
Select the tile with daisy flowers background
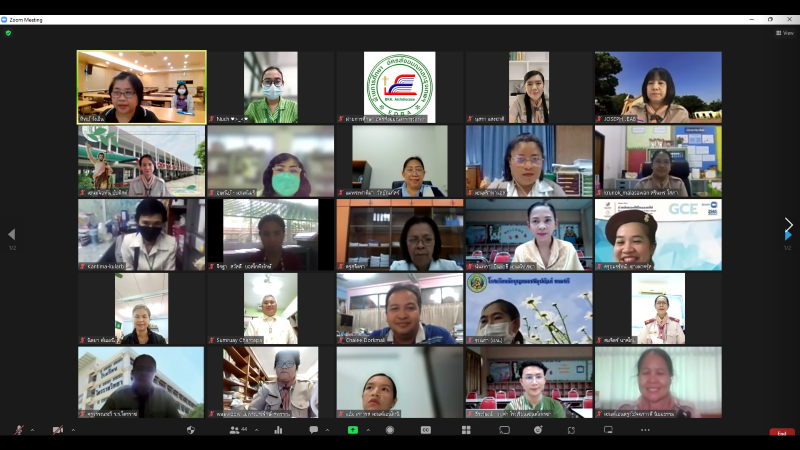529,309
